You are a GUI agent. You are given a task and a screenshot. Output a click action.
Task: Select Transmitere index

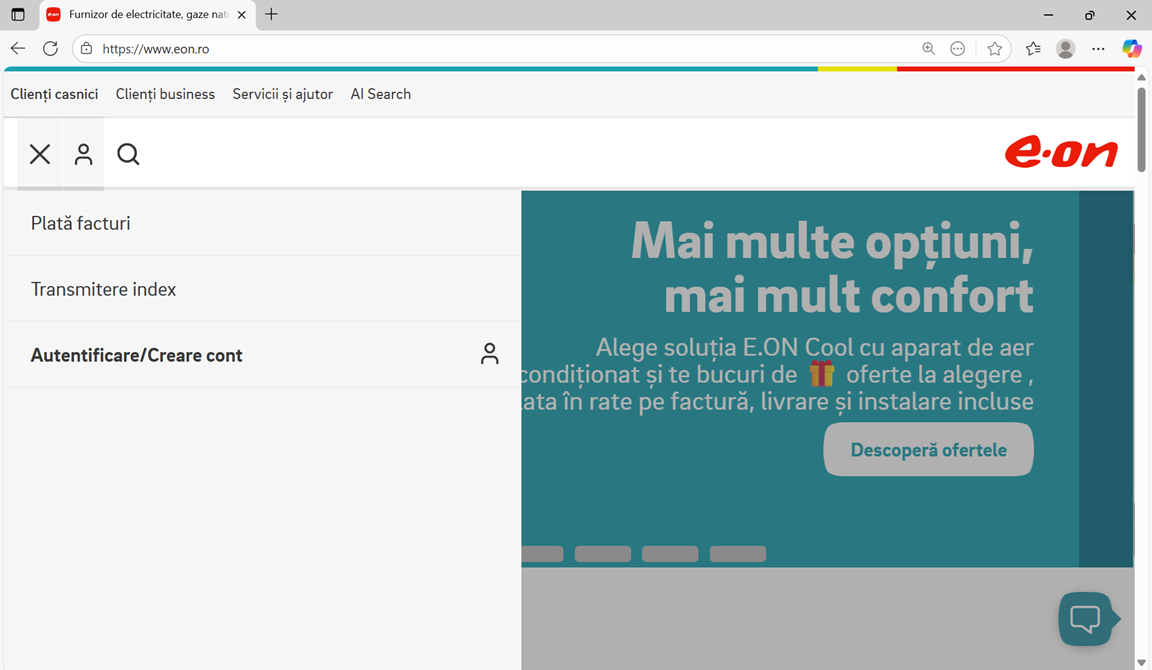[103, 288]
